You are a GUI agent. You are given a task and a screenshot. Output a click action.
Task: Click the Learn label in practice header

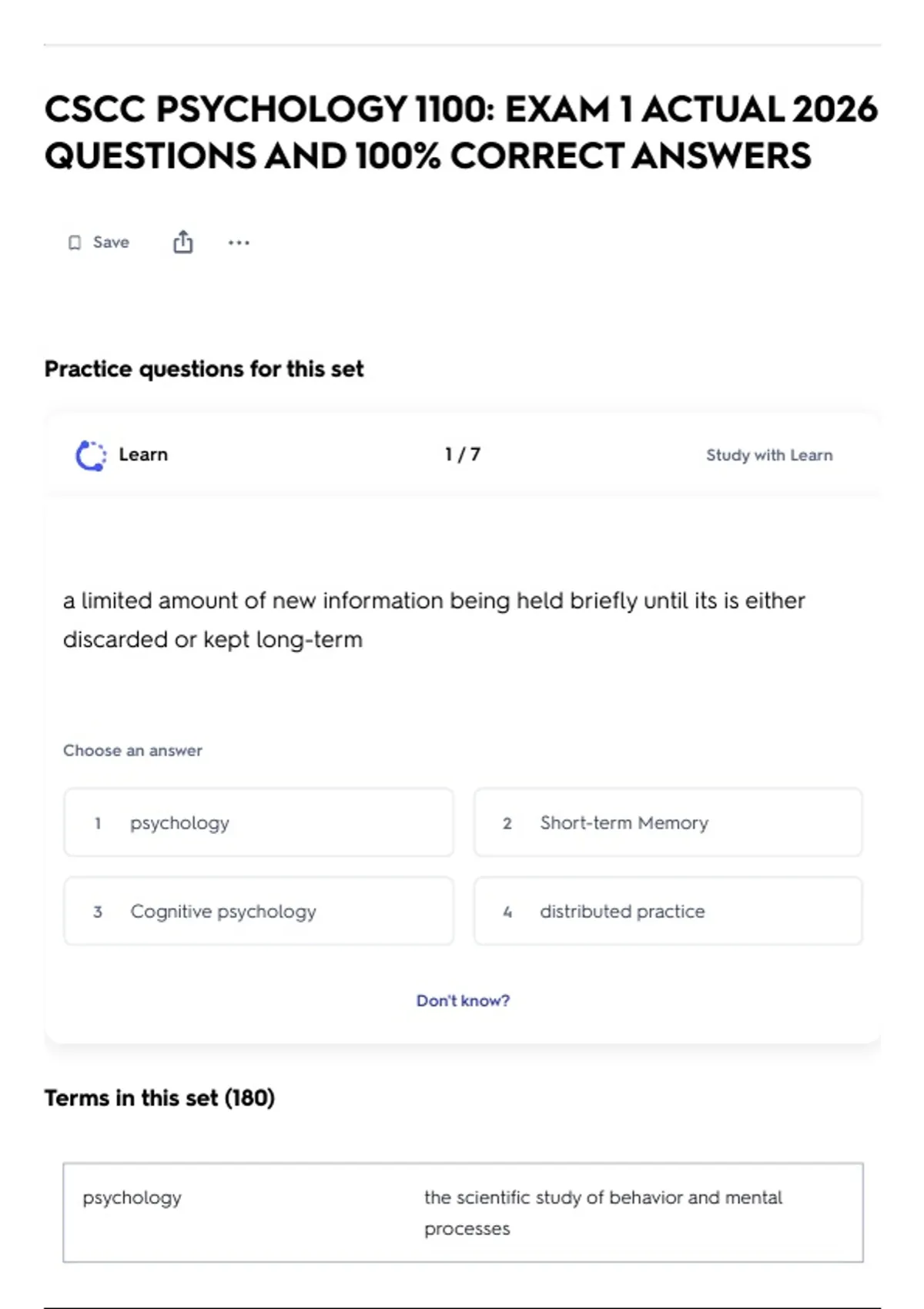point(143,454)
